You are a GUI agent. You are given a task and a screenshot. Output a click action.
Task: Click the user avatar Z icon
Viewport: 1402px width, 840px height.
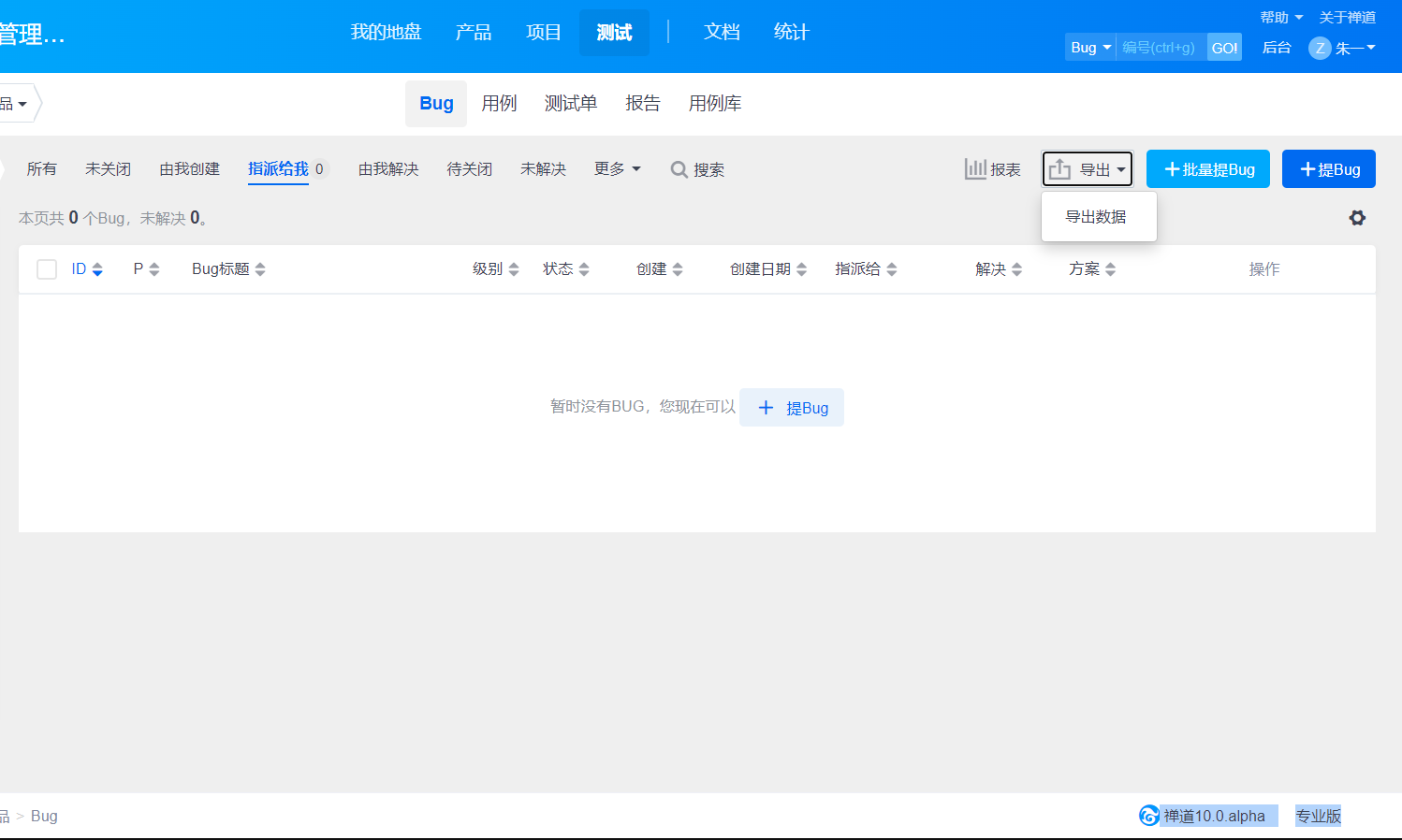pyautogui.click(x=1320, y=48)
